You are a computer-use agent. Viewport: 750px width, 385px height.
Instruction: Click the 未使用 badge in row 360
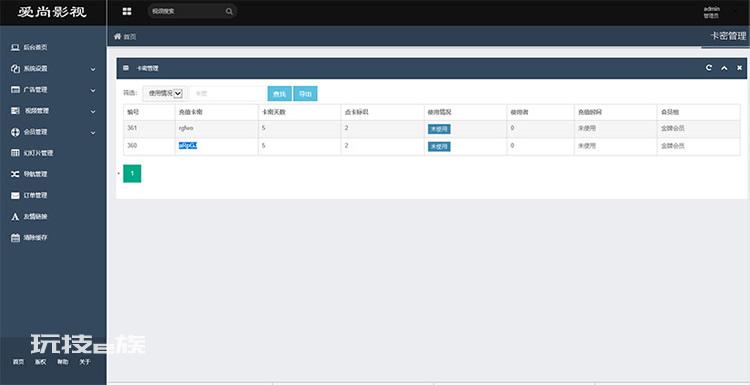click(439, 146)
